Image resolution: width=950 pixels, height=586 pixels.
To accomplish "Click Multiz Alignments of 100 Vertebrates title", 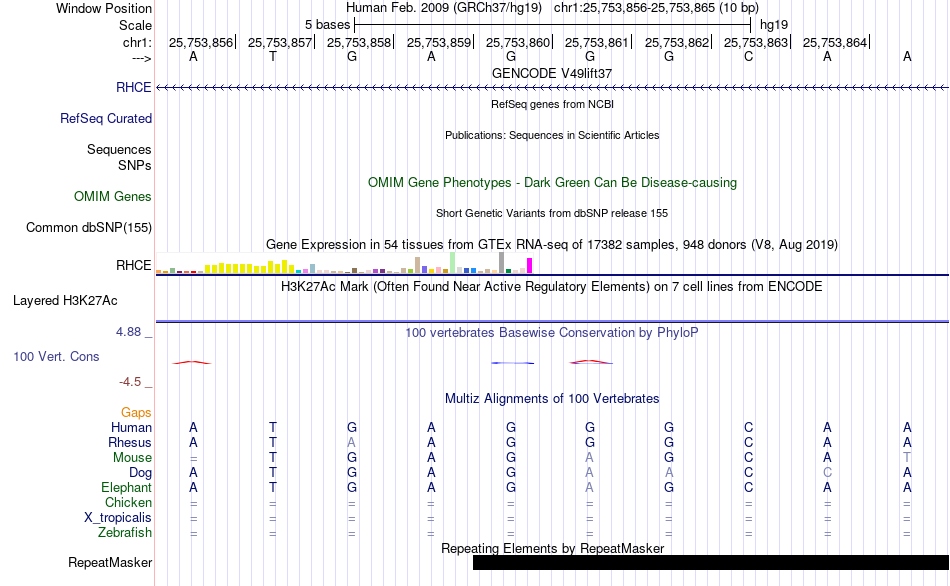I will point(552,399).
